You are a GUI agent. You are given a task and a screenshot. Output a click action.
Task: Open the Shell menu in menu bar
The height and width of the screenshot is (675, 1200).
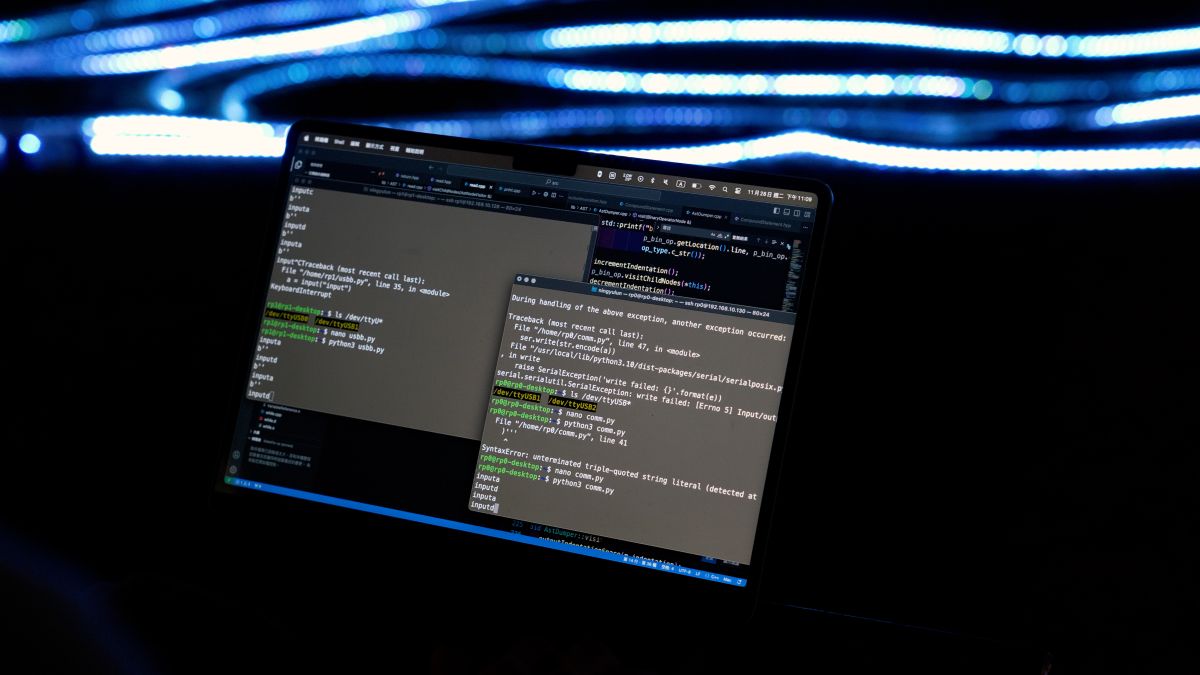[x=340, y=141]
